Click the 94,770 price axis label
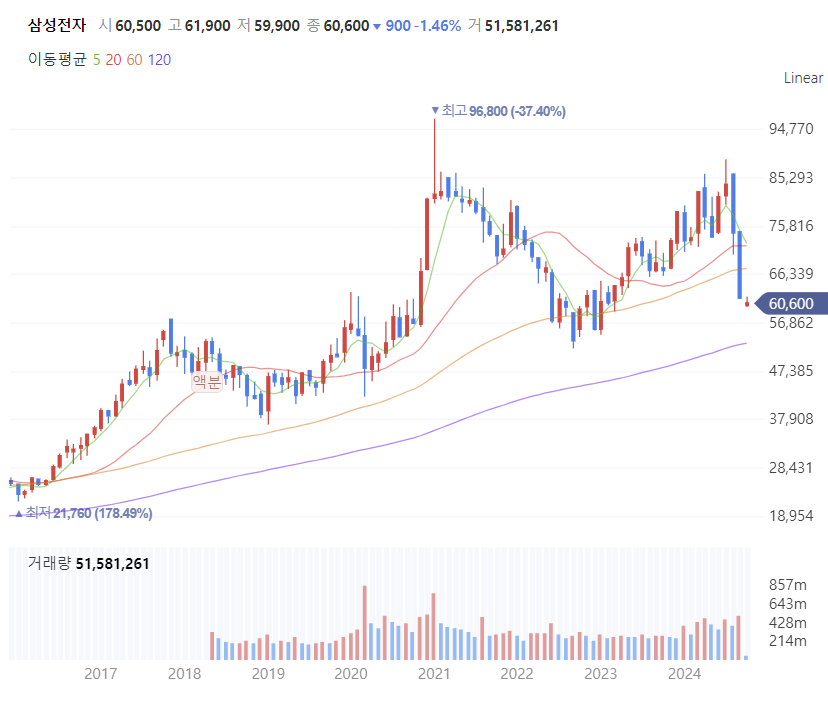The image size is (828, 708). pyautogui.click(x=791, y=129)
